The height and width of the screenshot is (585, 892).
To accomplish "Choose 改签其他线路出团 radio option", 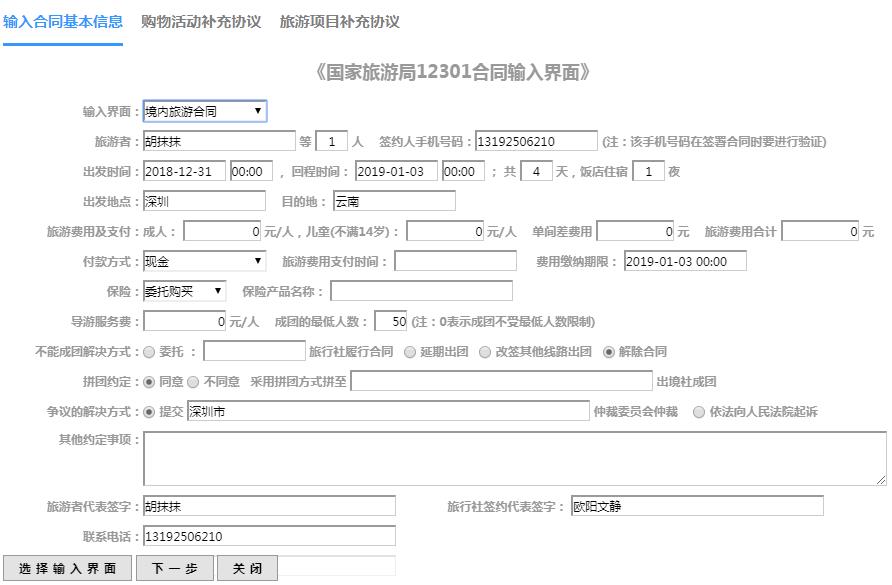I will tap(485, 352).
